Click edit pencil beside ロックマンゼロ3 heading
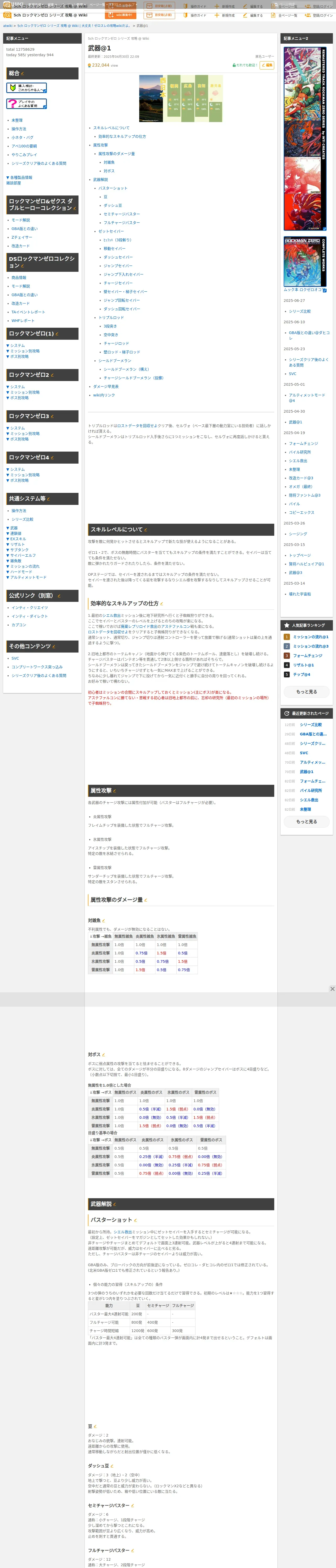 point(52,416)
